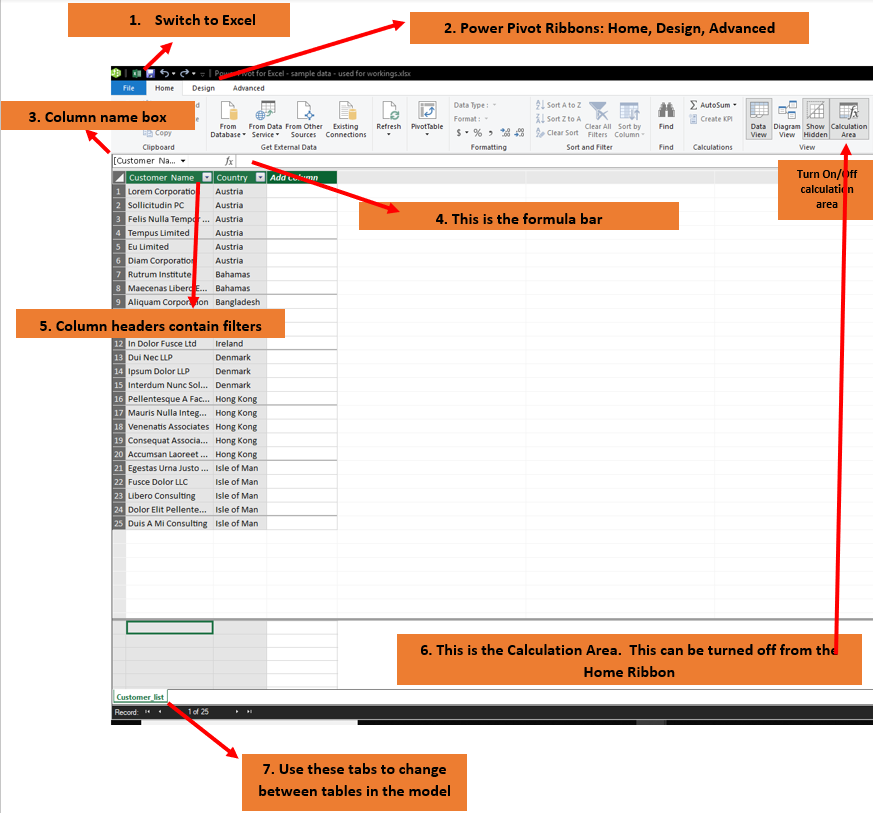Click the Power Pivot app icon
The image size is (873, 813).
point(116,73)
